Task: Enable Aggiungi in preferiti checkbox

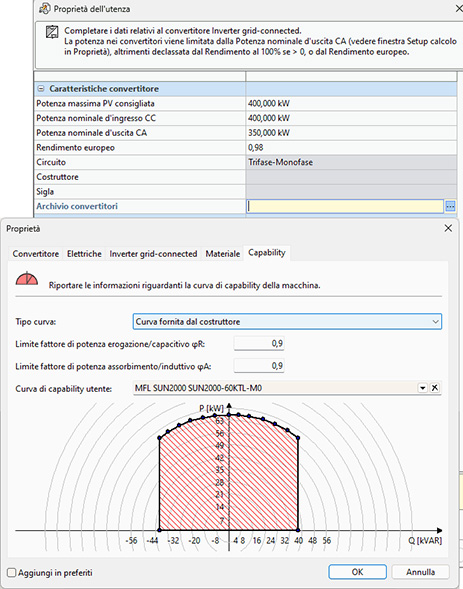Action: coord(12,572)
